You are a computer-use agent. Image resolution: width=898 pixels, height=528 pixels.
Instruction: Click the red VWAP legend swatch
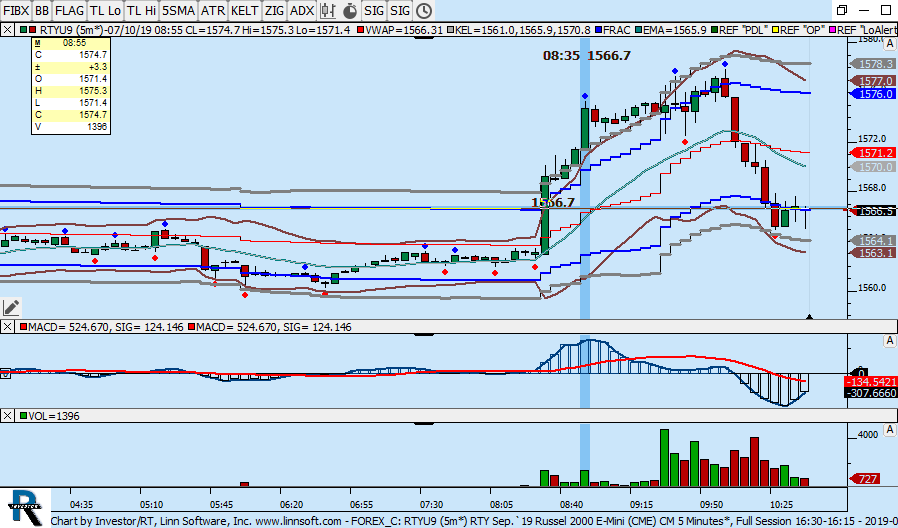[360, 30]
